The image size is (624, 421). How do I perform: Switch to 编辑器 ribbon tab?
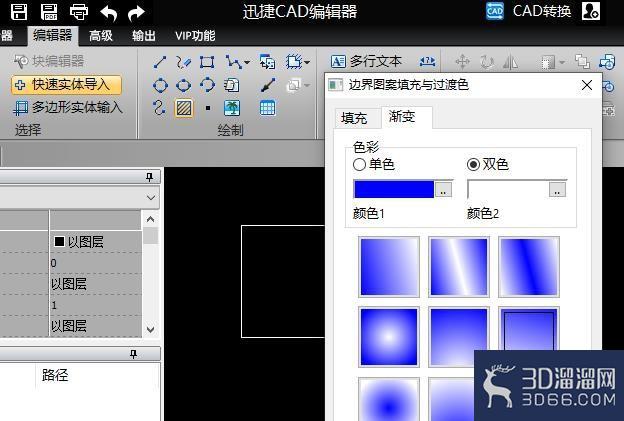tap(53, 35)
